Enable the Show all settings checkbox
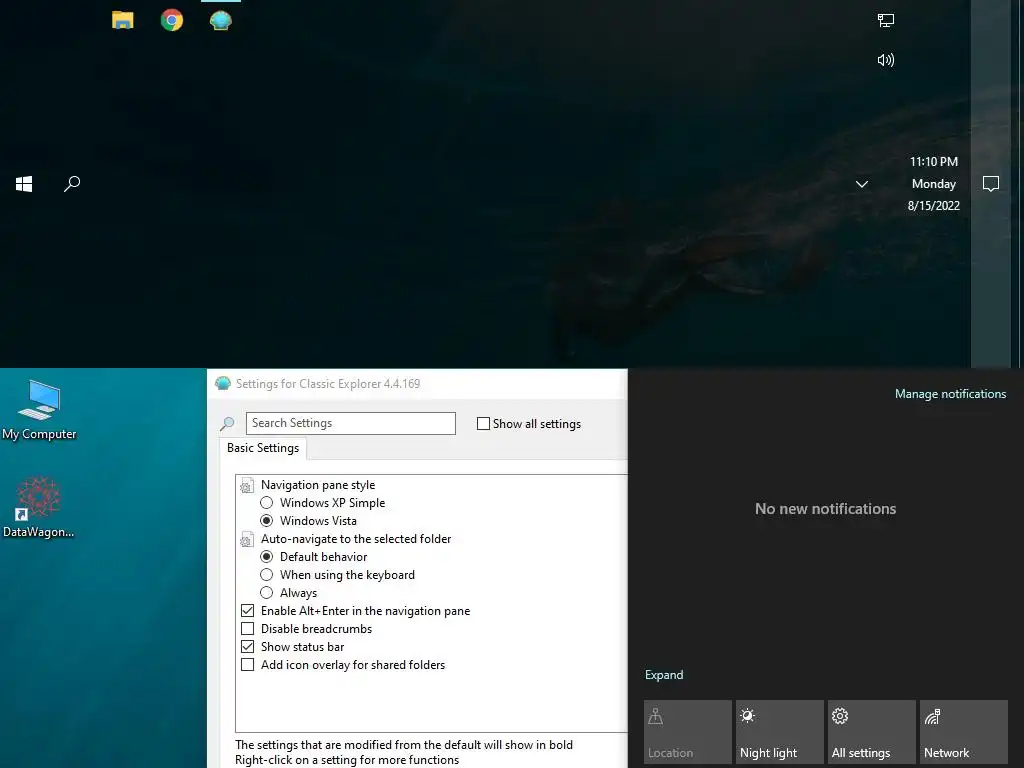The width and height of the screenshot is (1024, 768). [483, 424]
